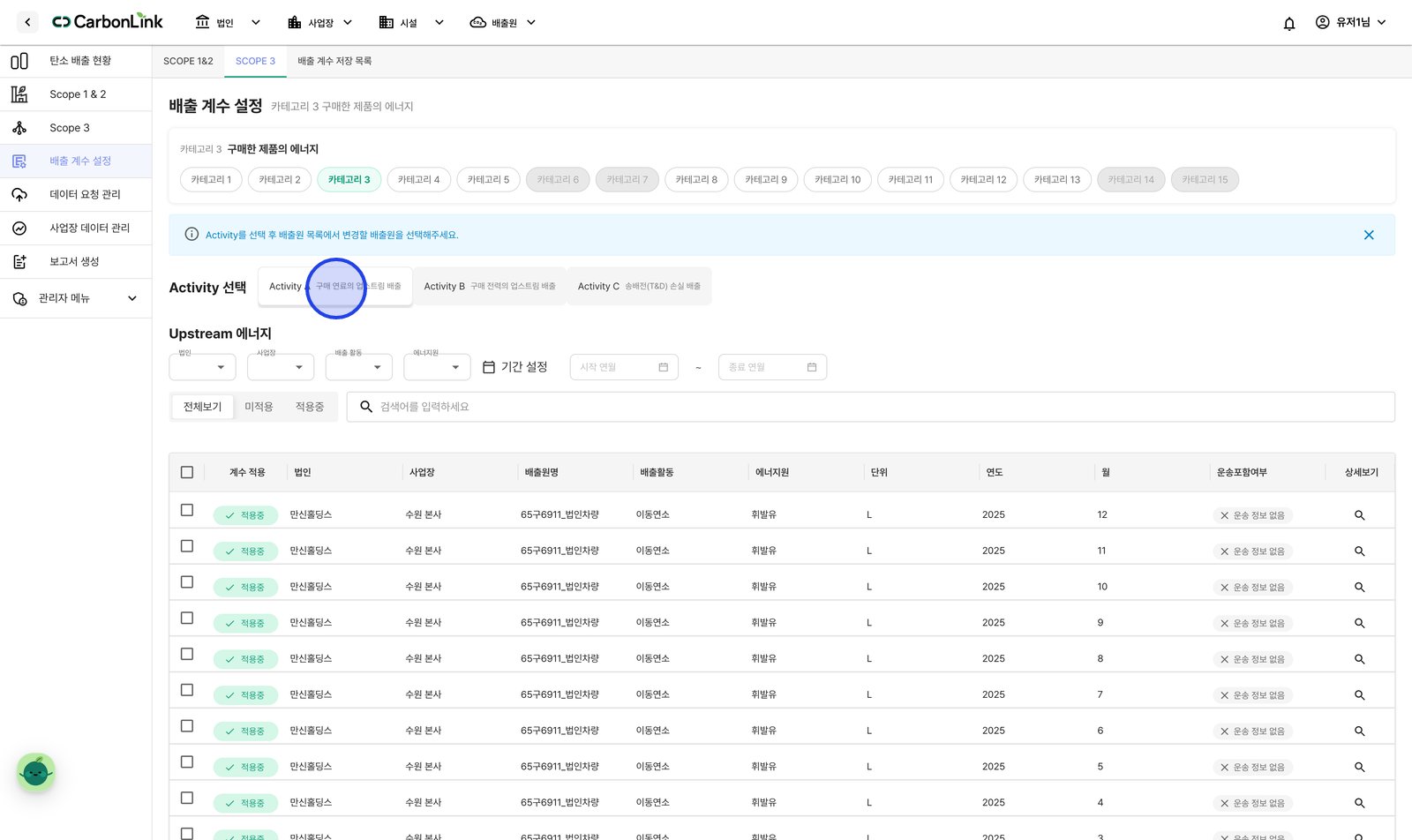Click the notification bell icon
The height and width of the screenshot is (840, 1412).
coord(1289,23)
